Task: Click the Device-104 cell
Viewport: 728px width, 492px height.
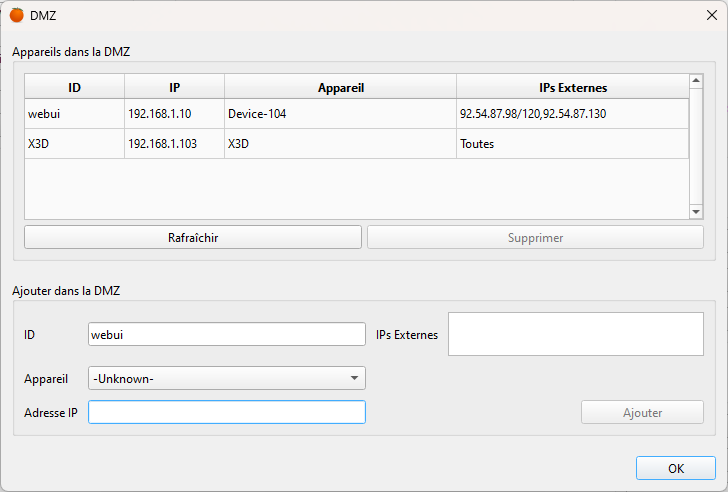Action: tap(341, 114)
